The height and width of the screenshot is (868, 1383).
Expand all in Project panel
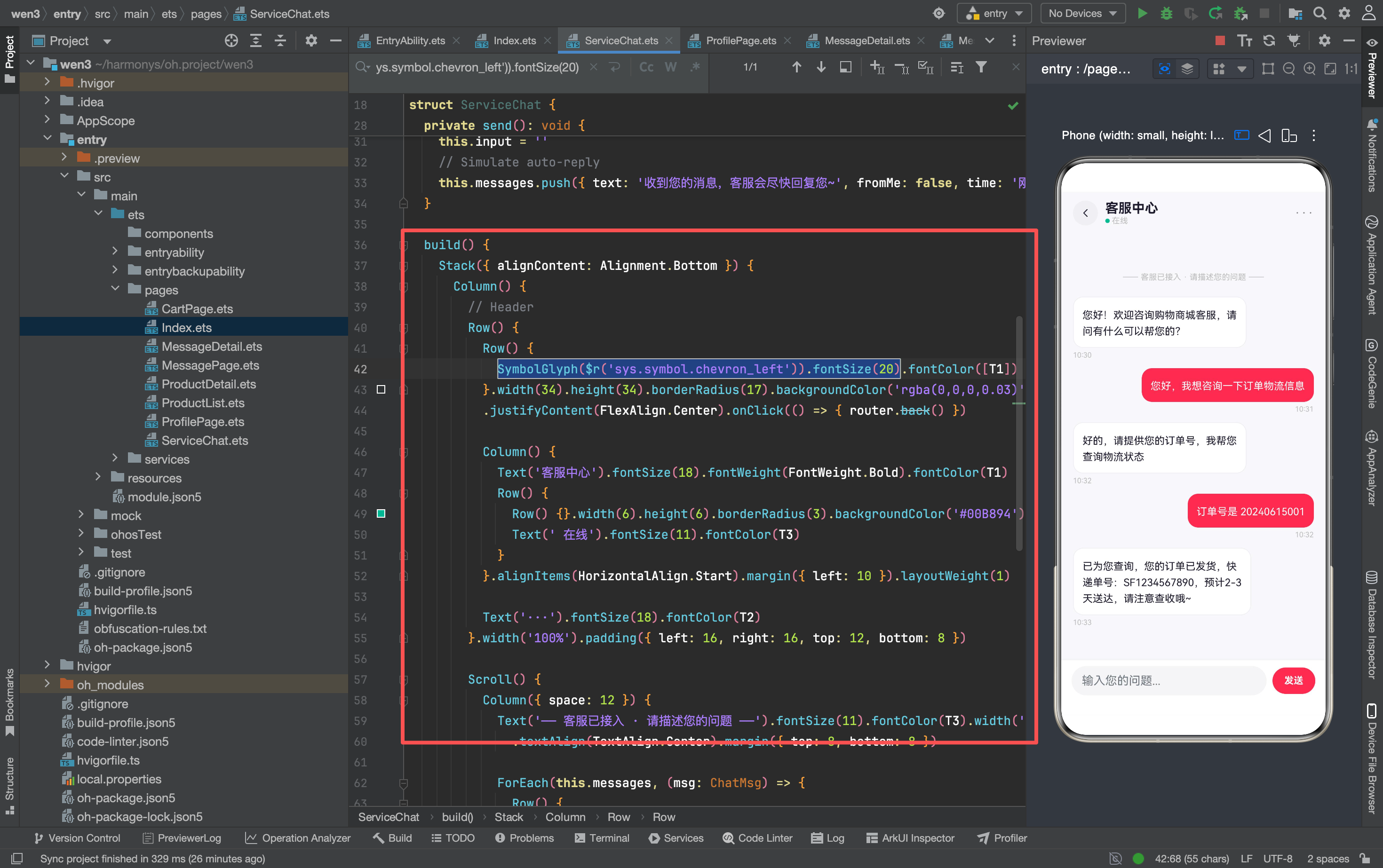pos(255,40)
